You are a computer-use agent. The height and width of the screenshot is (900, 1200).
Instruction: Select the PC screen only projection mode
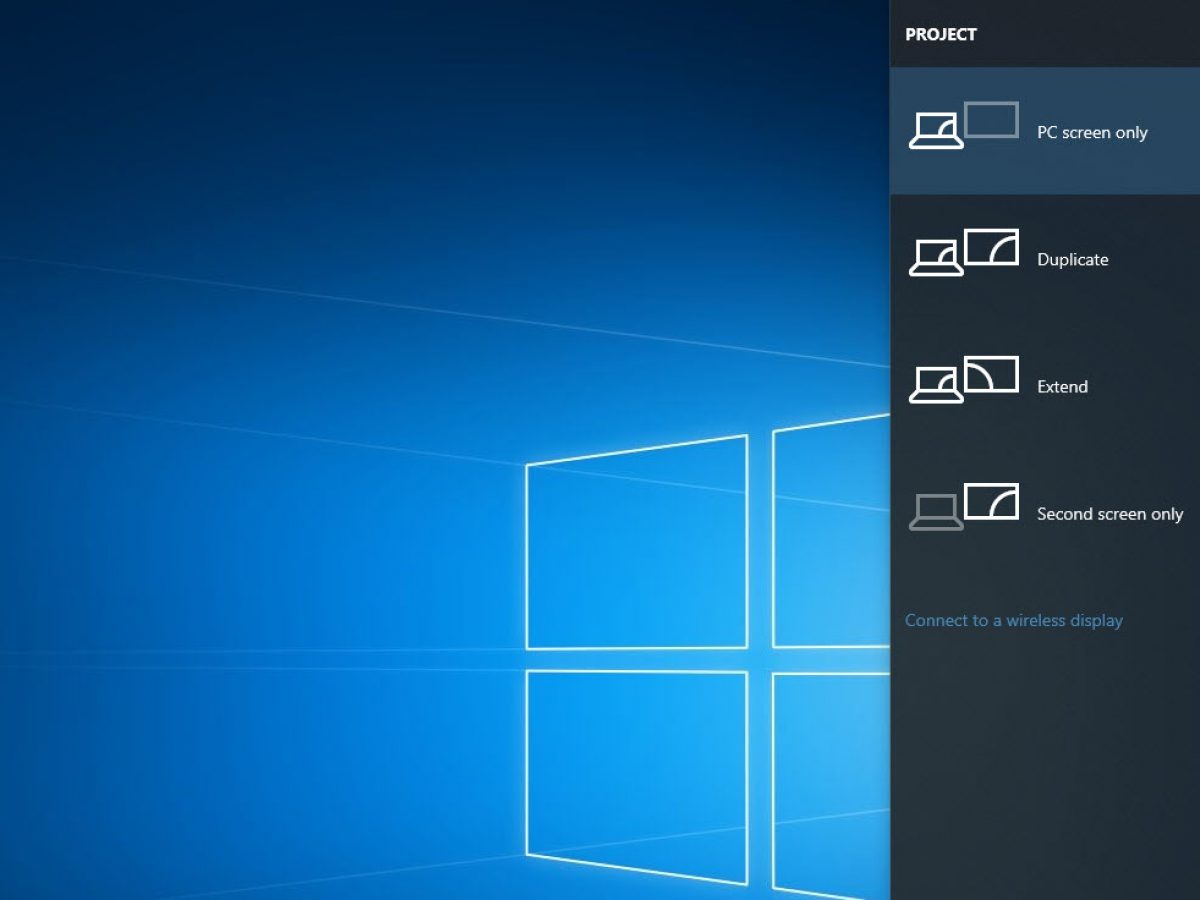click(x=1045, y=131)
